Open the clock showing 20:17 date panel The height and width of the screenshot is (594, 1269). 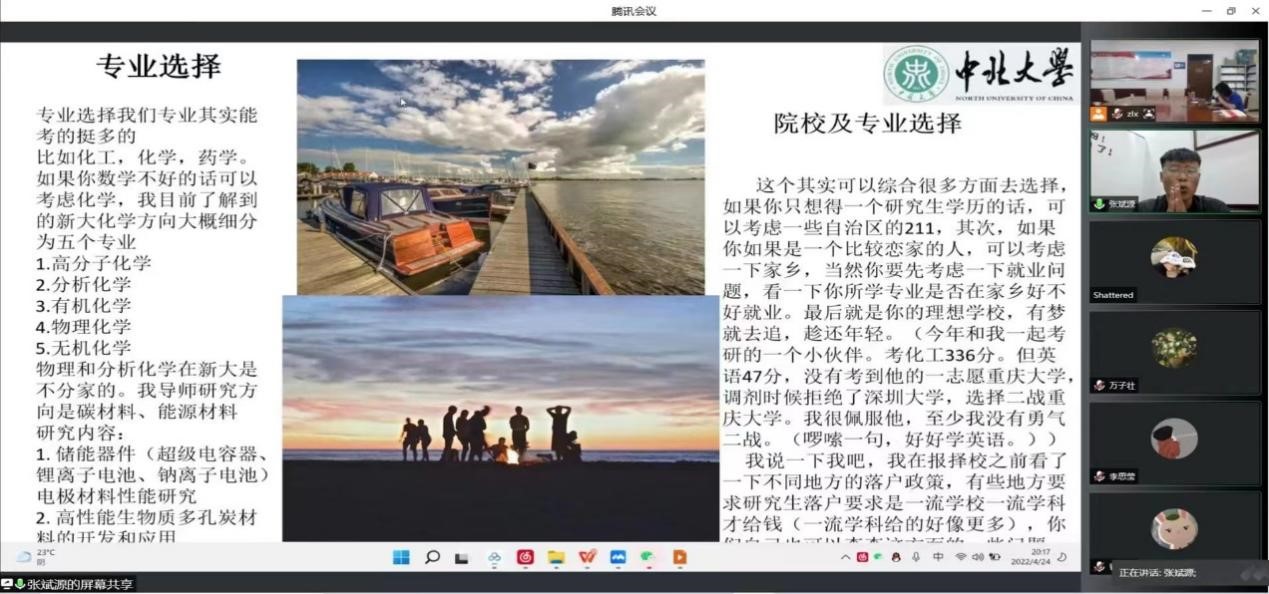click(1040, 557)
